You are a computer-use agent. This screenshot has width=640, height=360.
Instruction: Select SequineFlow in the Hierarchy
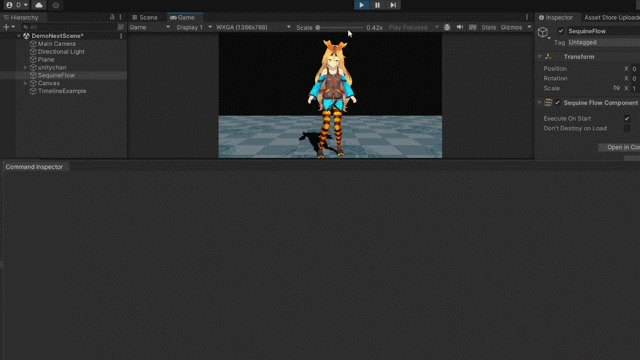coord(56,75)
